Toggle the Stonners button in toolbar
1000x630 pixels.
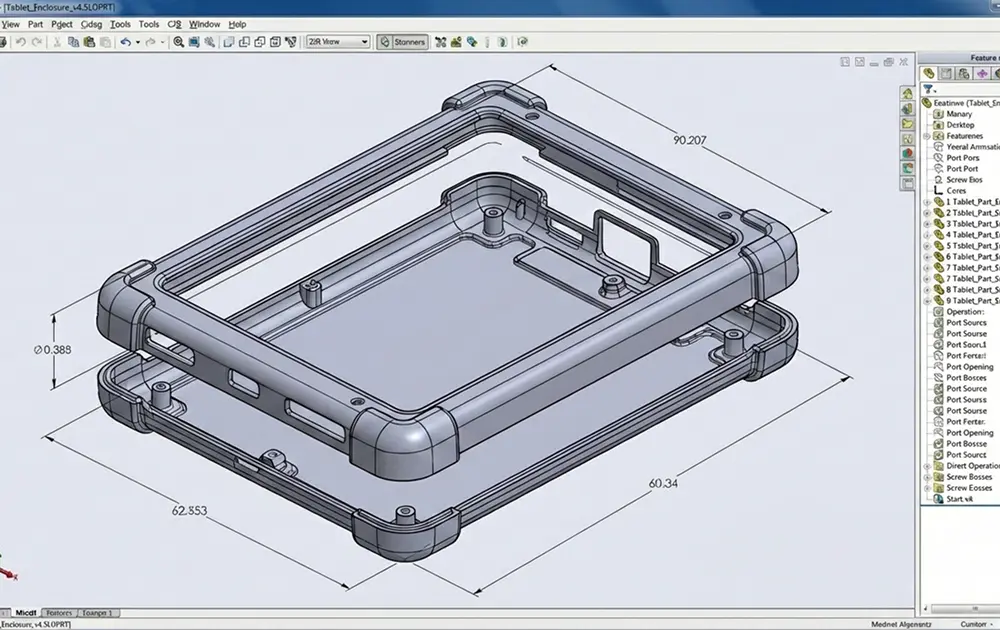tap(403, 42)
